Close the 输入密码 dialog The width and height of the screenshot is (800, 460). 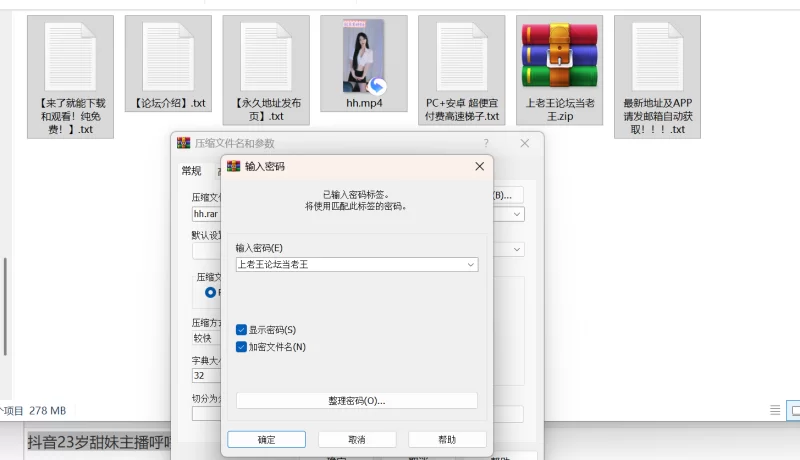coord(480,166)
